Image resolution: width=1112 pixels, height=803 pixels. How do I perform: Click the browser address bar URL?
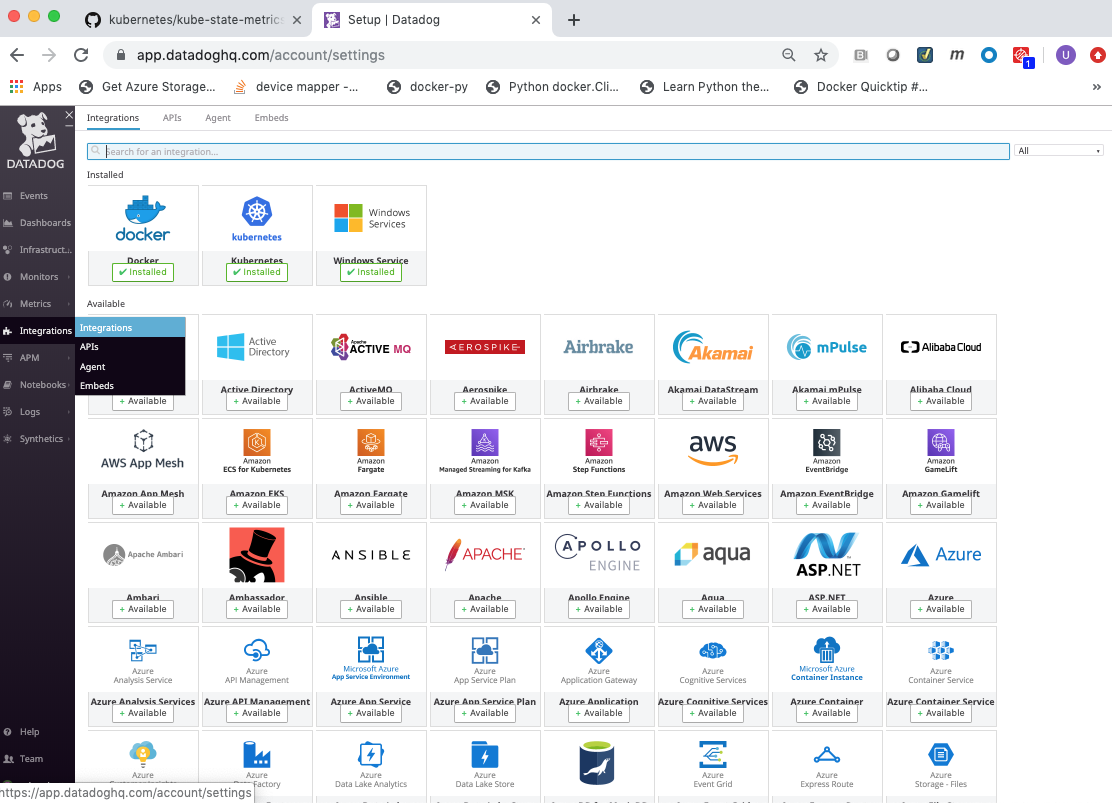pos(260,55)
